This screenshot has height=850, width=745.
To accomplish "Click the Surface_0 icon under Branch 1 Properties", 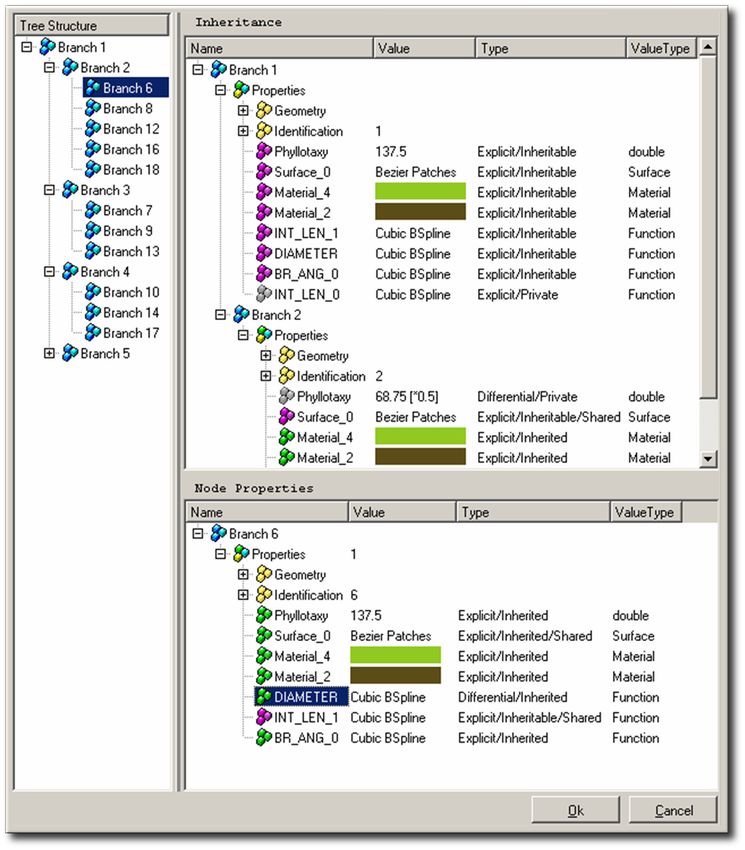I will pyautogui.click(x=264, y=172).
